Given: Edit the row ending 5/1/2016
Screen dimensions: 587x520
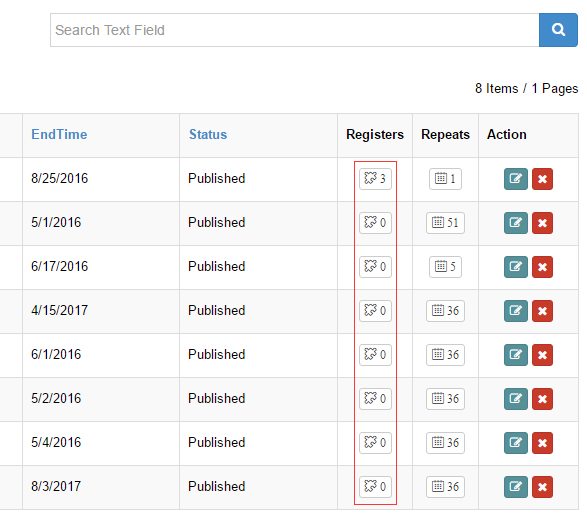Looking at the screenshot, I should (x=515, y=223).
